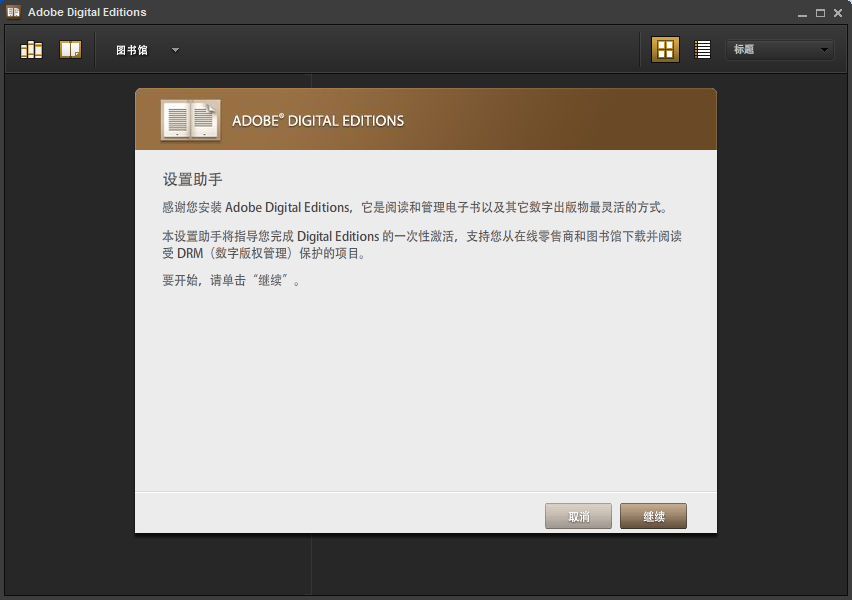
Task: Click the Adobe Digital Editions logo in the dialog
Action: (192, 120)
